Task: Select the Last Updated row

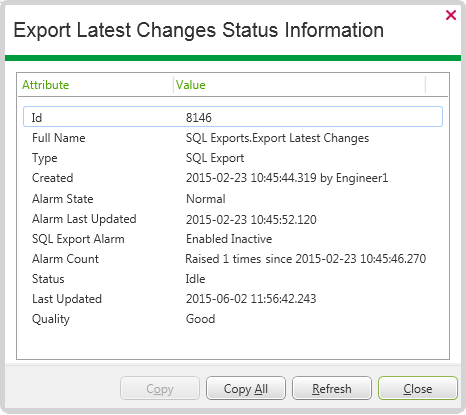Action: [x=233, y=299]
